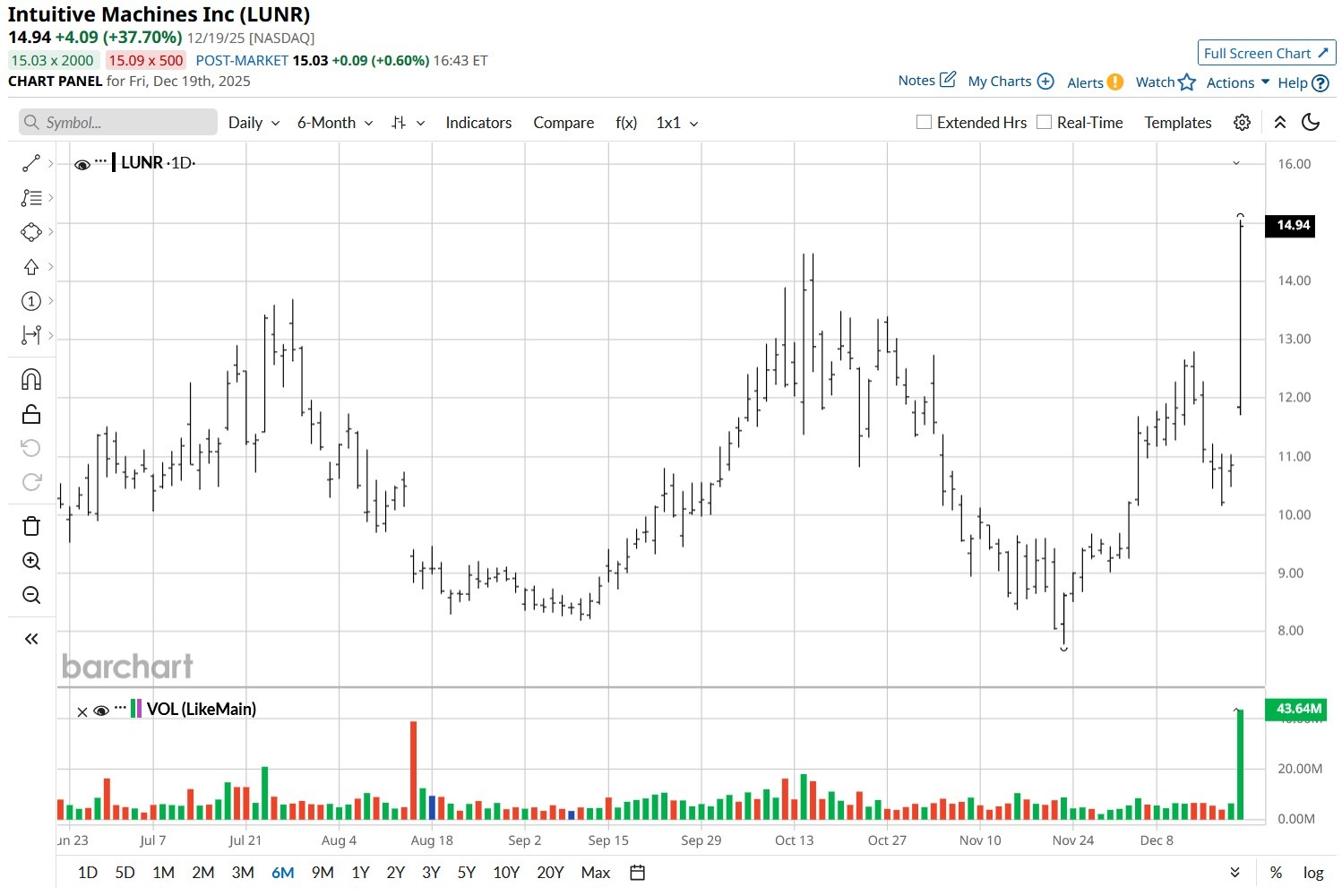The image size is (1342, 896).
Task: Select the 2Y time range
Action: [396, 873]
